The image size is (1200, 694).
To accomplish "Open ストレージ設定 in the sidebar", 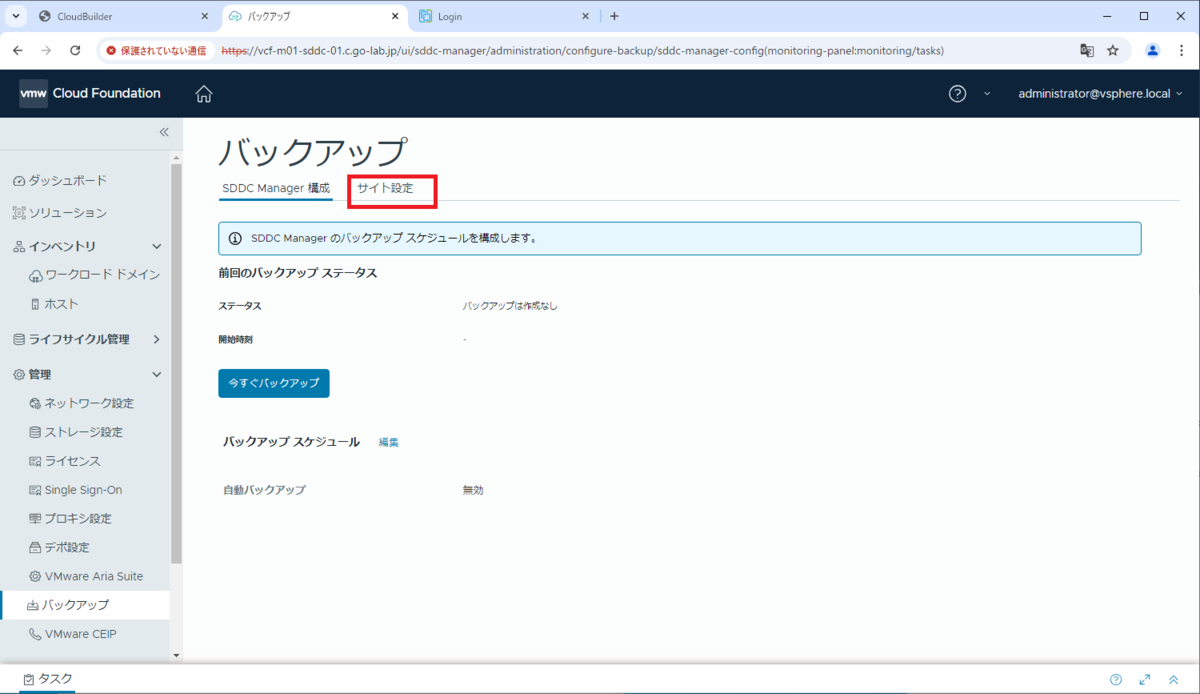I will click(77, 432).
